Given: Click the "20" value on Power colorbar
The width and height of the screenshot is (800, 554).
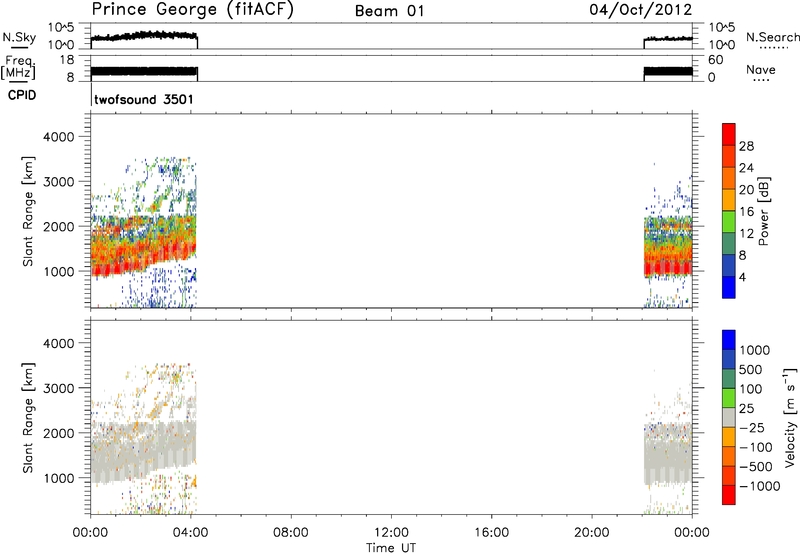Looking at the screenshot, I should [746, 190].
